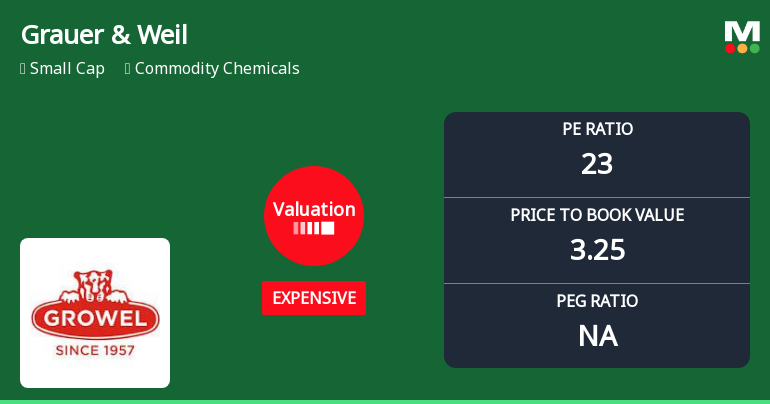The image size is (770, 404).
Task: Select the Commodity Chemicals sector label
Action: (217, 69)
